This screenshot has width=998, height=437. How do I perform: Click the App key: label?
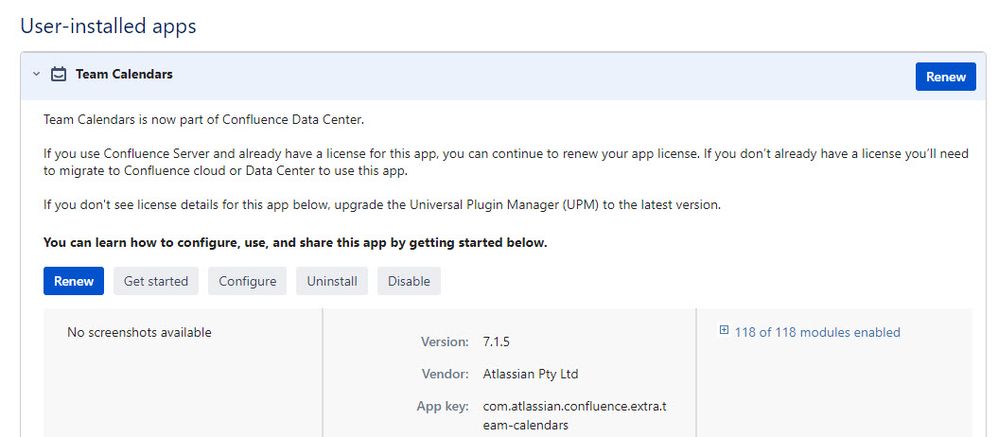[443, 406]
